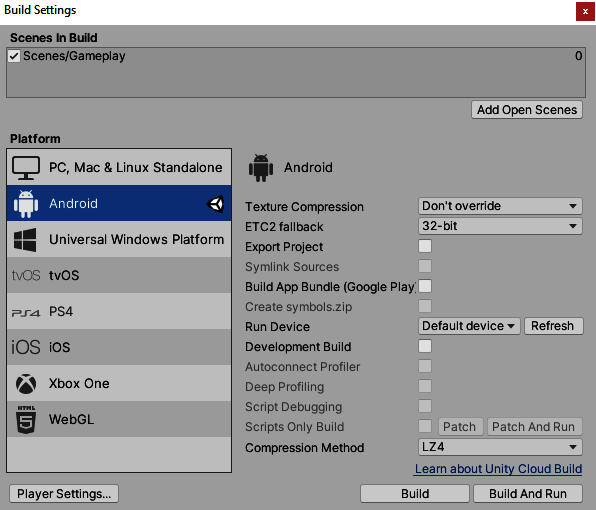This screenshot has width=596, height=510.
Task: Open the ETC2 fallback dropdown
Action: 500,226
